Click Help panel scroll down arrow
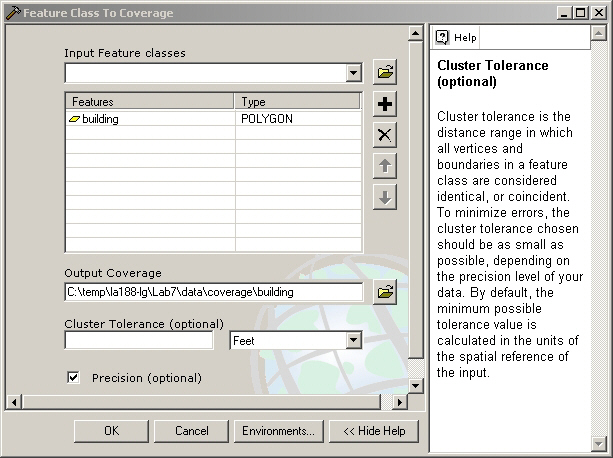Image resolution: width=613 pixels, height=458 pixels. pyautogui.click(x=599, y=443)
